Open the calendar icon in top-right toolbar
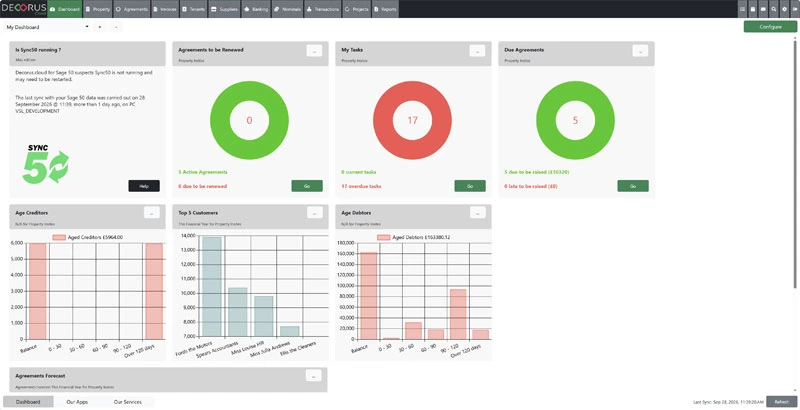Viewport: 800px width, 410px height. [x=753, y=9]
